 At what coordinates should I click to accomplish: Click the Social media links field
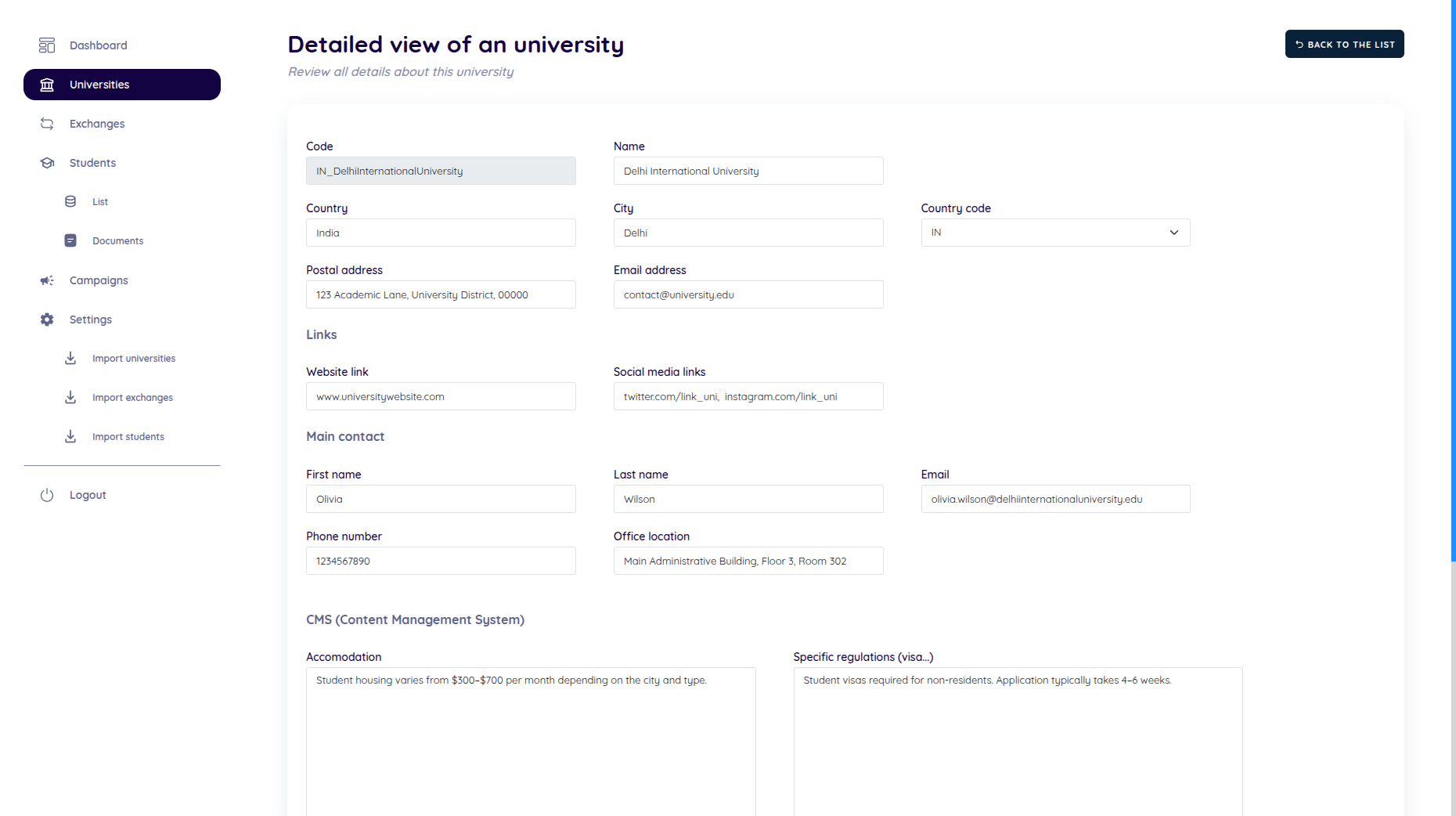pyautogui.click(x=748, y=396)
